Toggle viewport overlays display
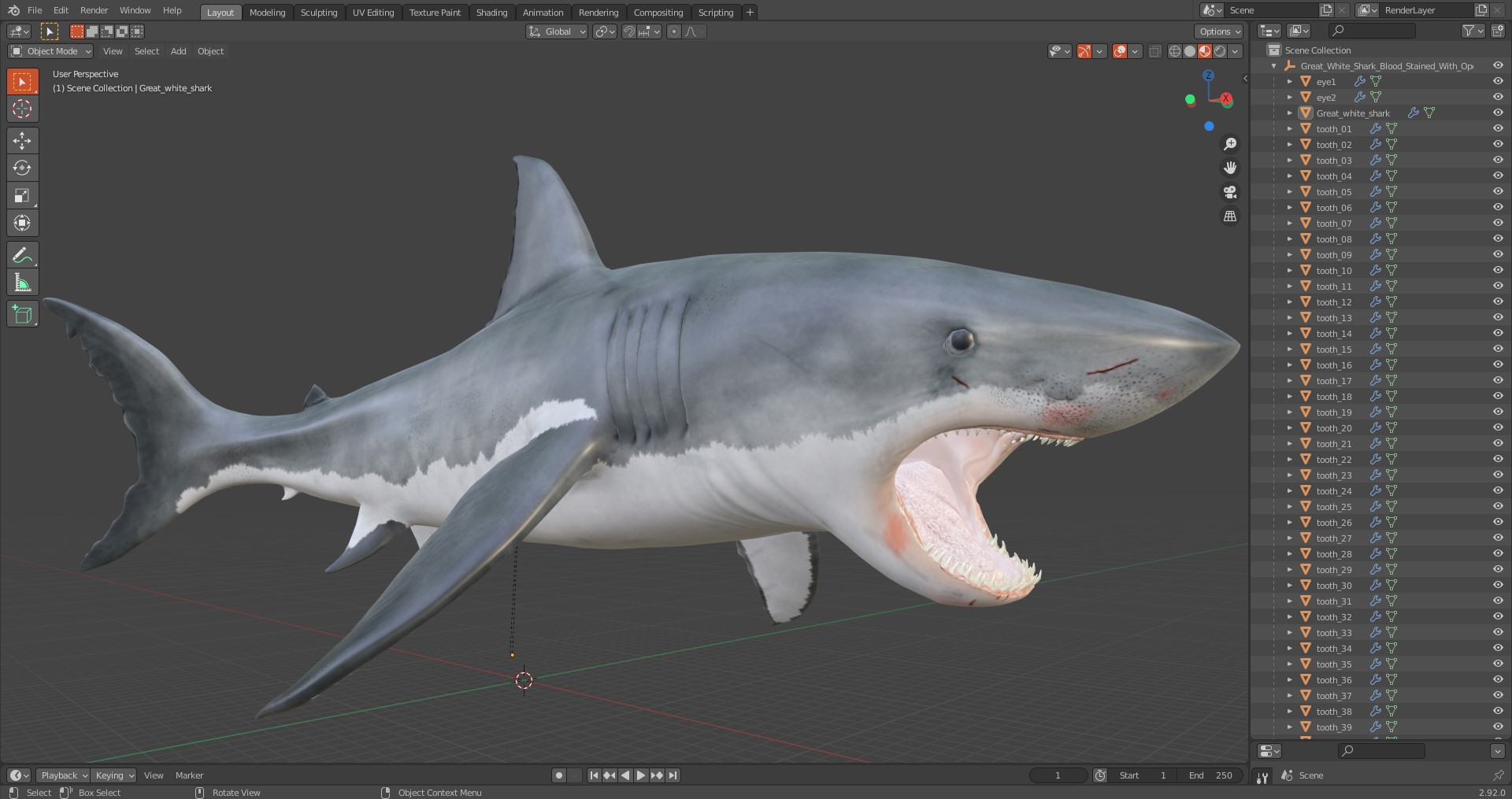Screen dimensions: 1512x799 click(1120, 51)
